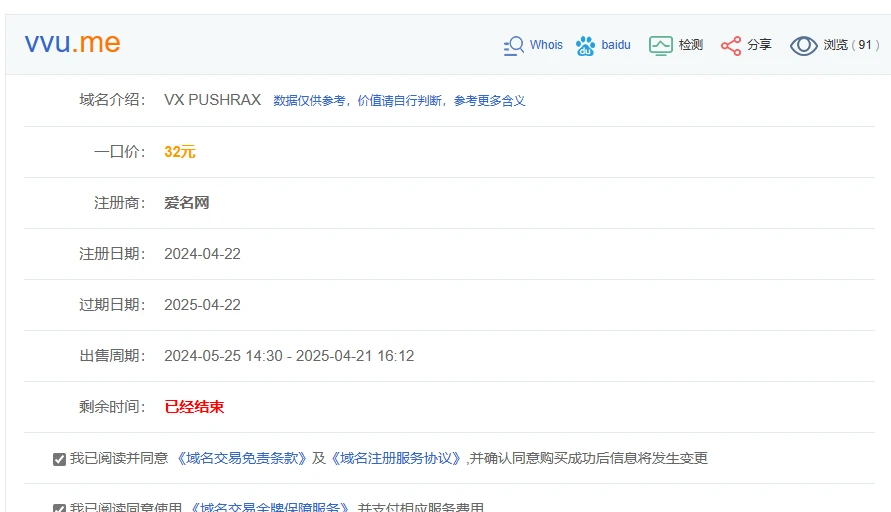Click the Baidu paw icon

tap(585, 45)
